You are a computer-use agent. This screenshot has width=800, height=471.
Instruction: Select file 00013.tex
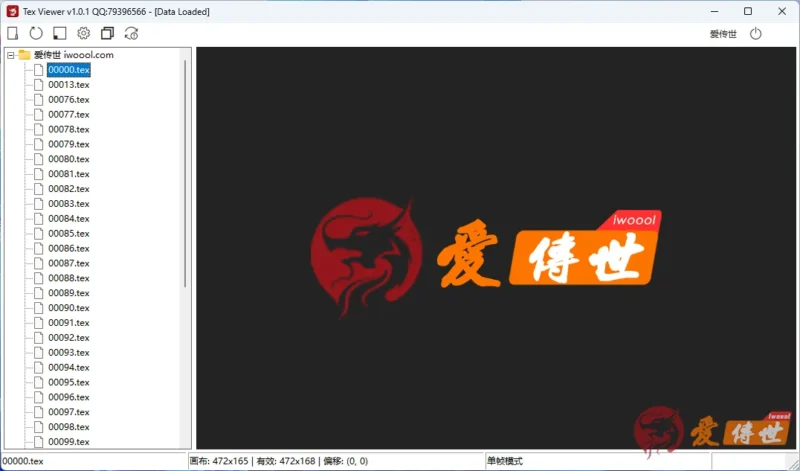(x=69, y=85)
